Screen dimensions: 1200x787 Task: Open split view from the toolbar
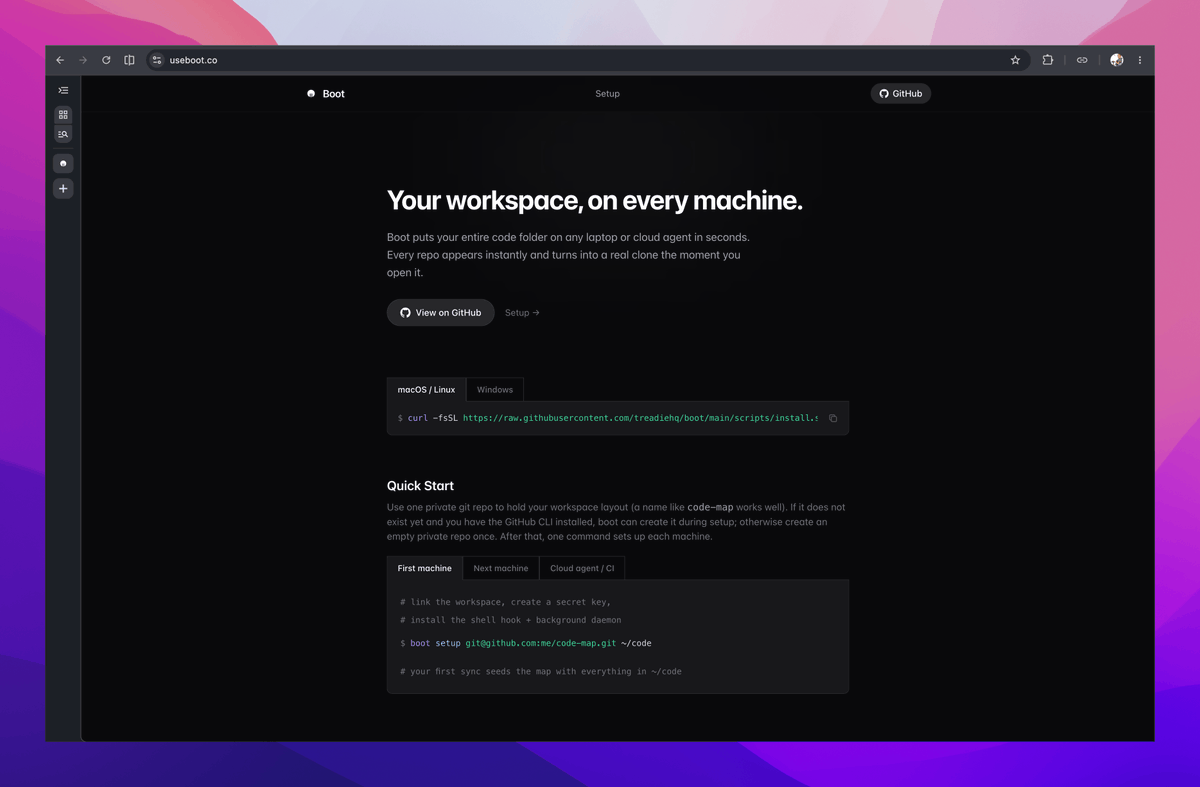[129, 60]
